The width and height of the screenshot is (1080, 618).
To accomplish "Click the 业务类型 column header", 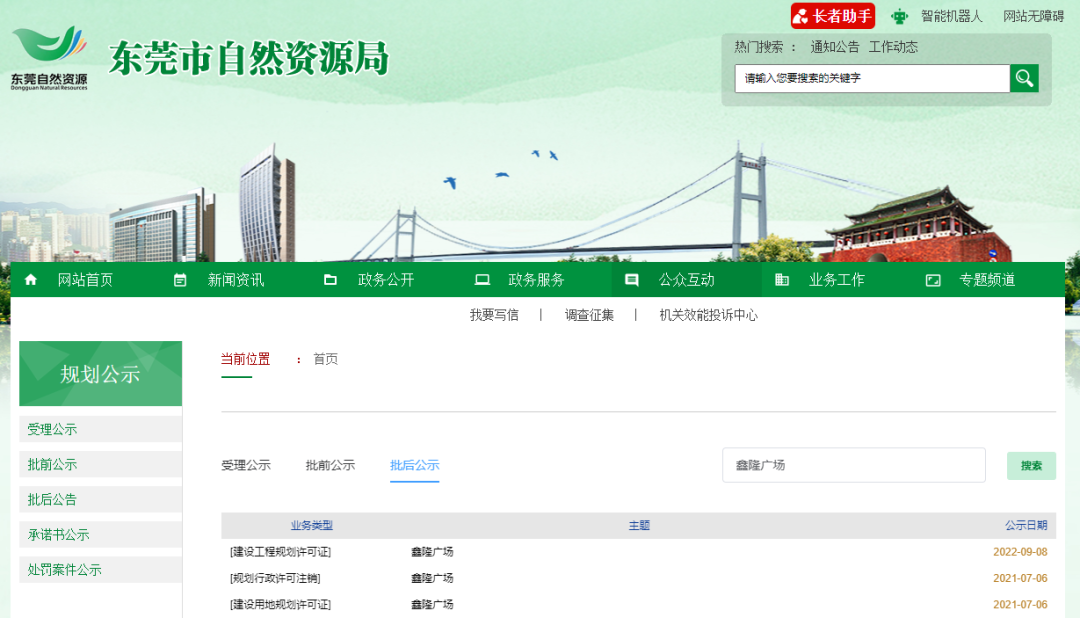I will pos(311,525).
